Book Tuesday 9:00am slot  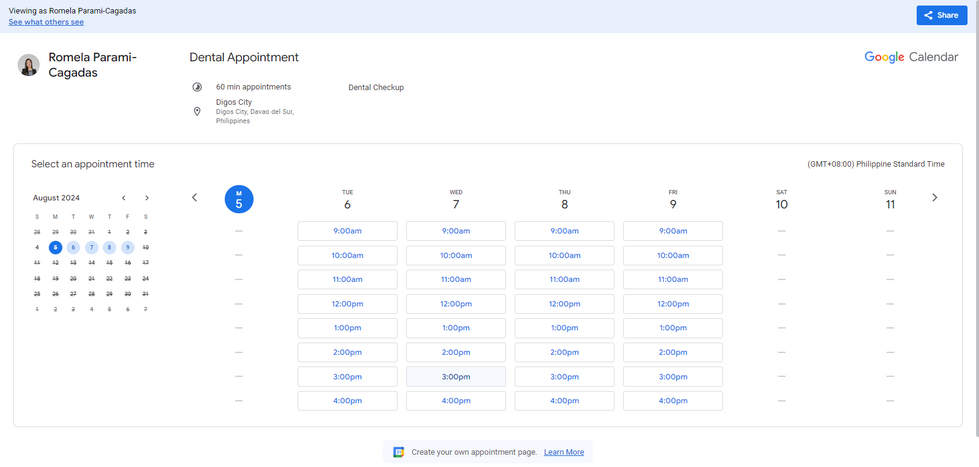[x=347, y=231]
